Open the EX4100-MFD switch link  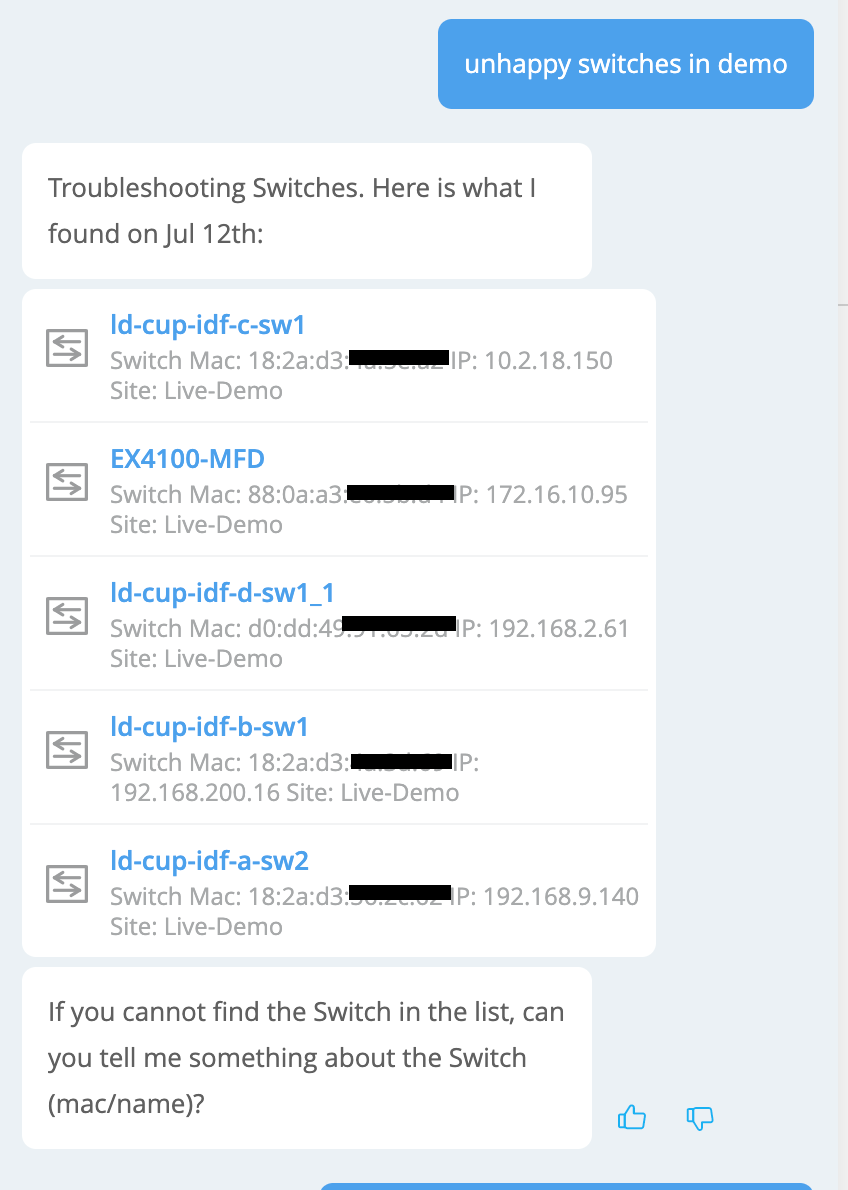(x=187, y=459)
